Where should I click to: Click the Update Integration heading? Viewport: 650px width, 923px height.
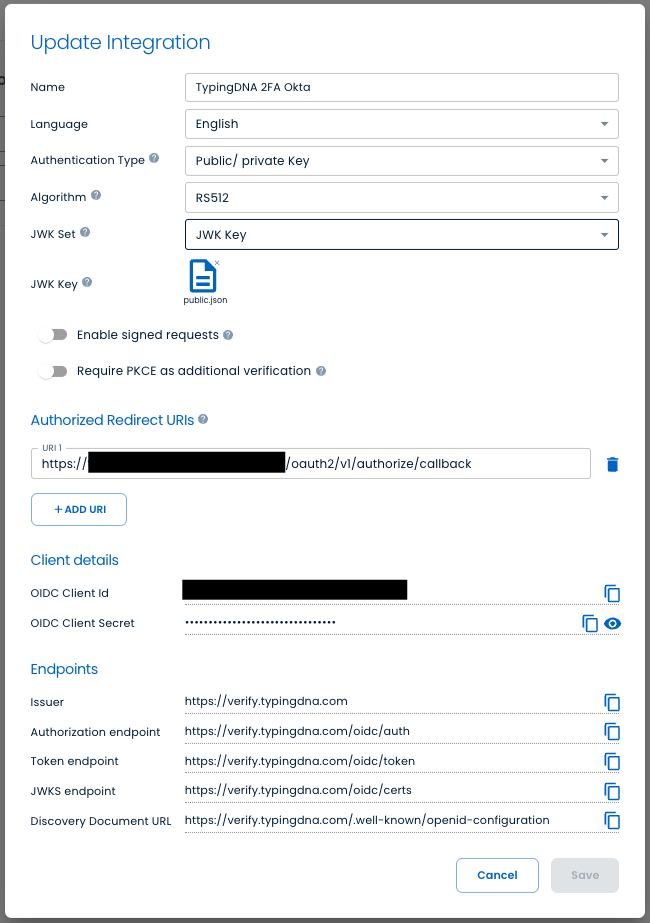click(120, 42)
